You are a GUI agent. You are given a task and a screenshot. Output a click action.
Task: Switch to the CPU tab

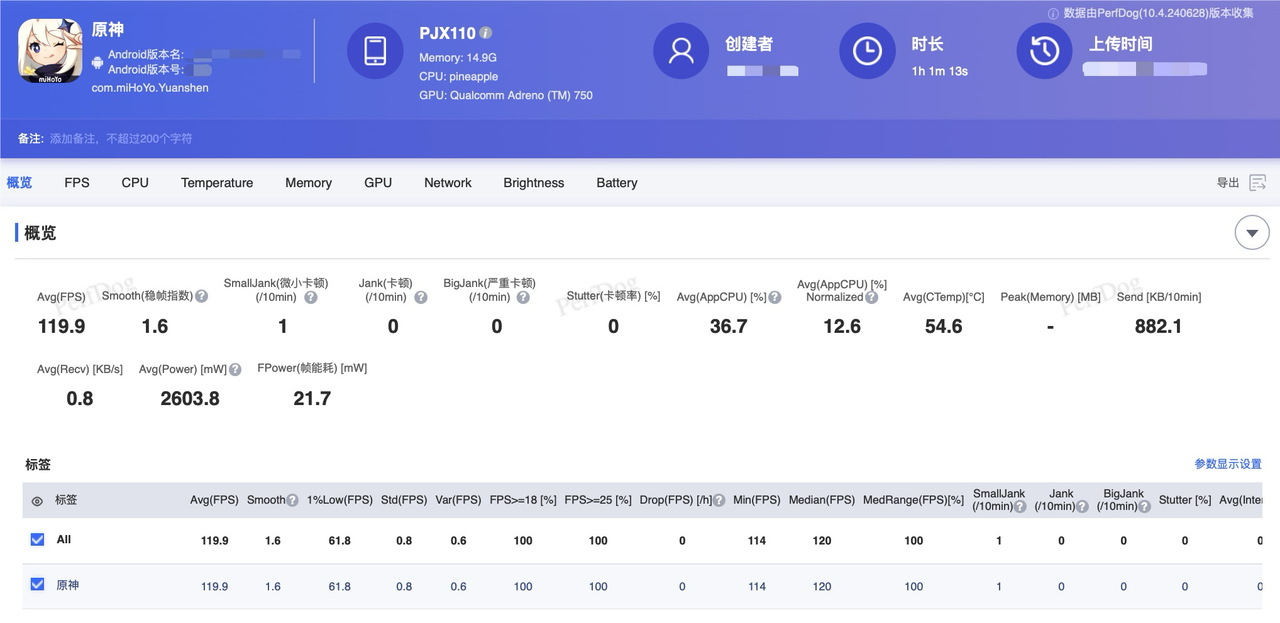[x=135, y=182]
